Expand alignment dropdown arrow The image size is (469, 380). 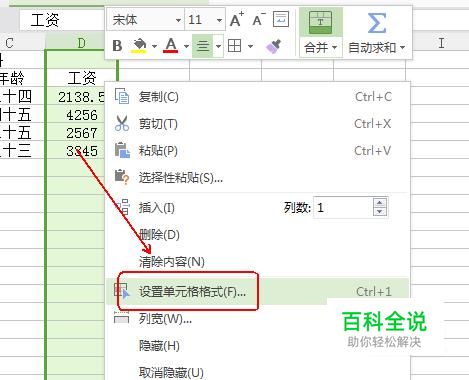coord(218,46)
